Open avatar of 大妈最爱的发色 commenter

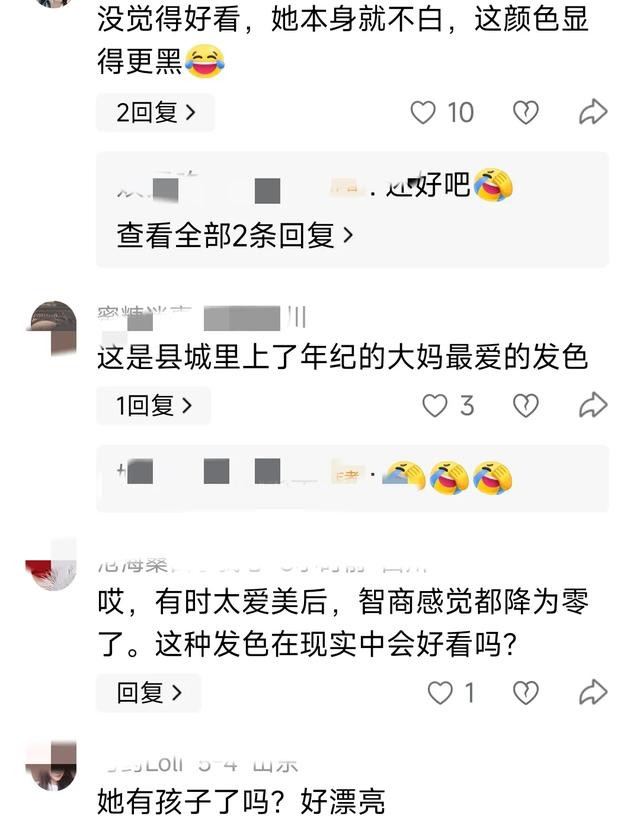[x=51, y=327]
